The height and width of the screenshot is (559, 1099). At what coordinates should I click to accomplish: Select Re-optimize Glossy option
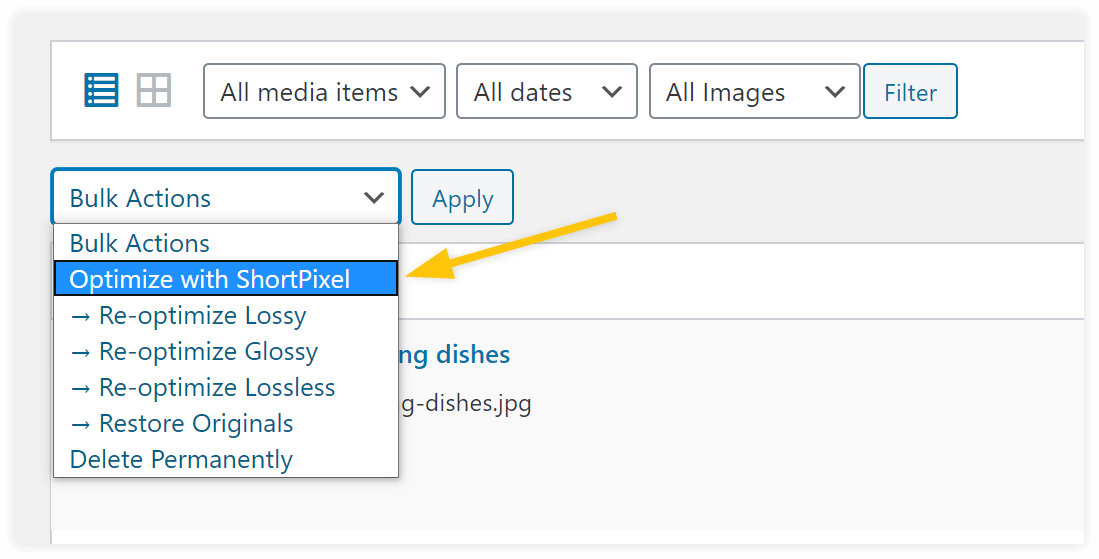coord(226,351)
